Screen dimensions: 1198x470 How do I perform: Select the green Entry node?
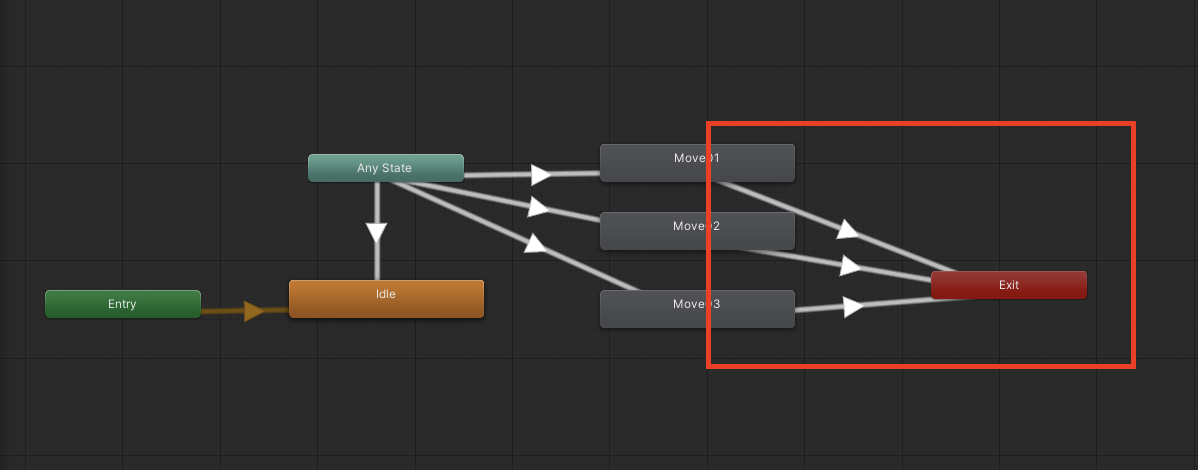coord(122,304)
